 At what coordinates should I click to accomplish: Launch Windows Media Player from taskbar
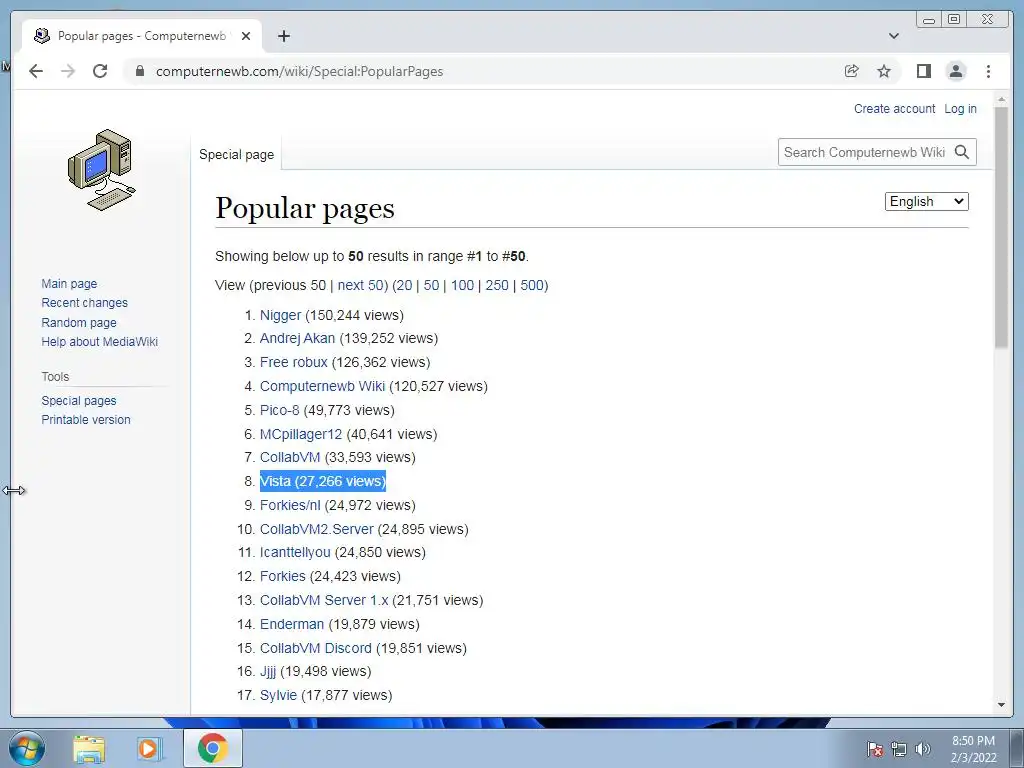pos(150,748)
